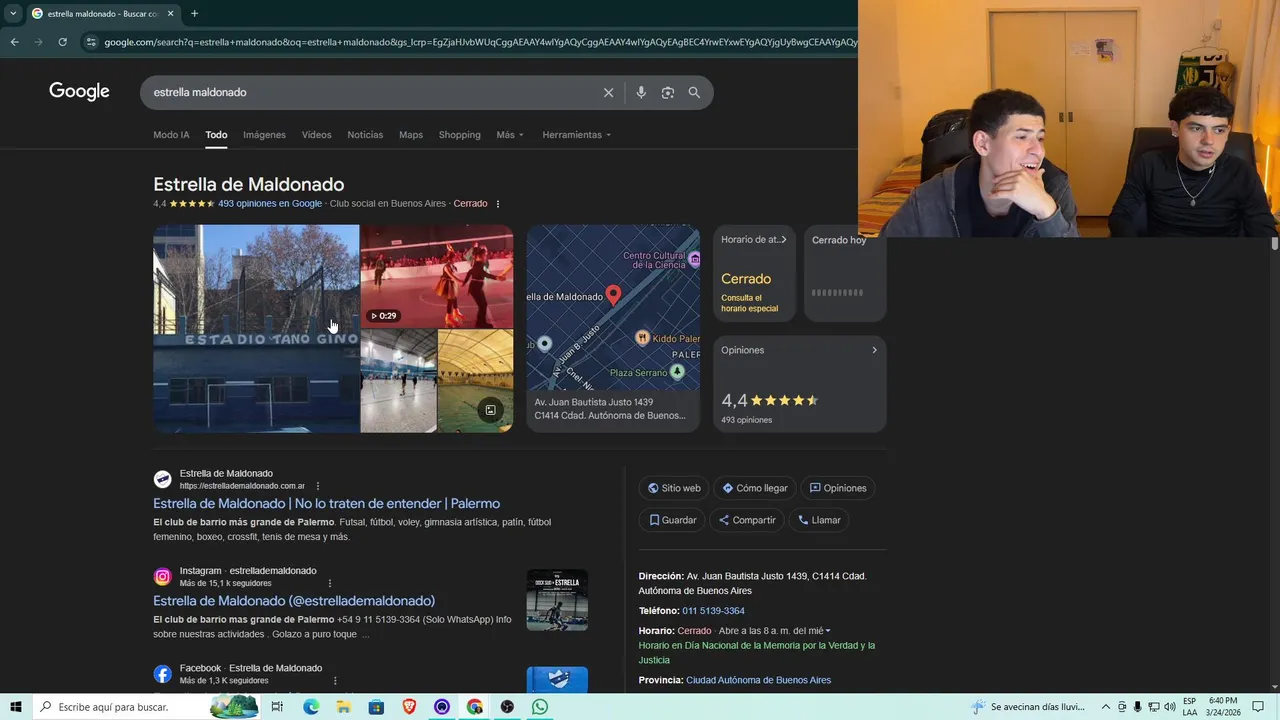Go back using browser back arrow

(x=14, y=42)
